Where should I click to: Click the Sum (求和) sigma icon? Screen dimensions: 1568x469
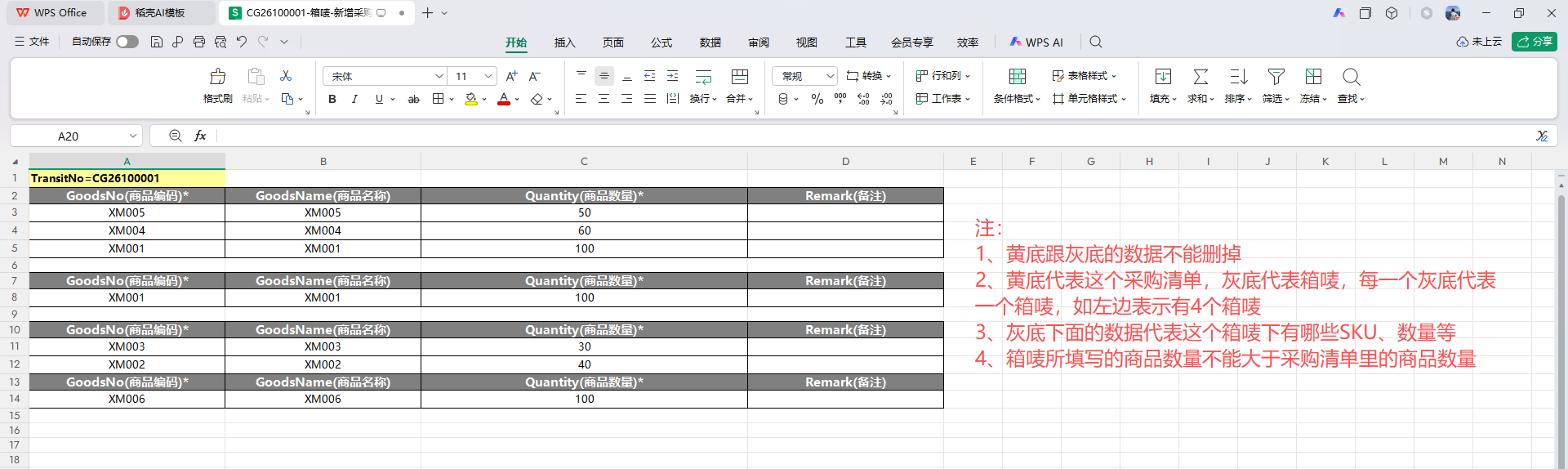(1200, 77)
